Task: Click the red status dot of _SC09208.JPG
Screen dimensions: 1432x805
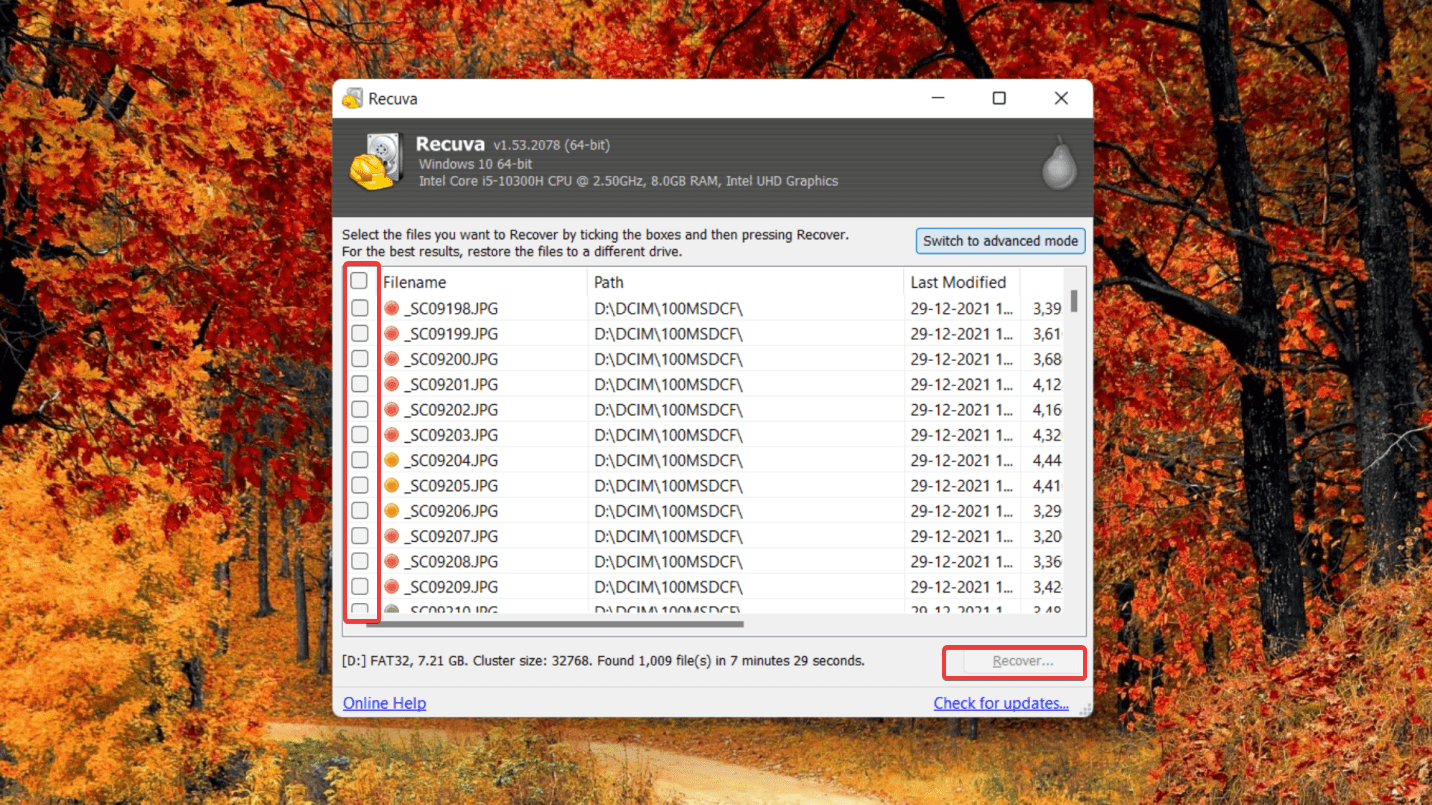Action: click(392, 561)
